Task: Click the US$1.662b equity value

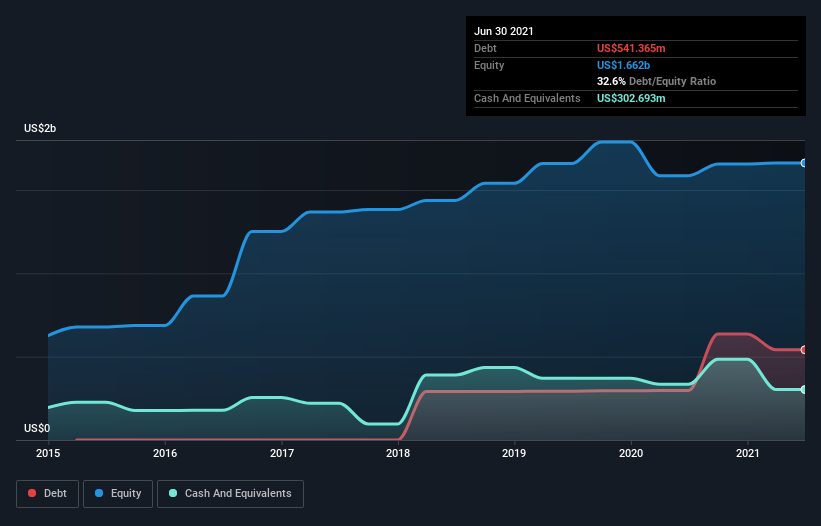Action: coord(623,65)
